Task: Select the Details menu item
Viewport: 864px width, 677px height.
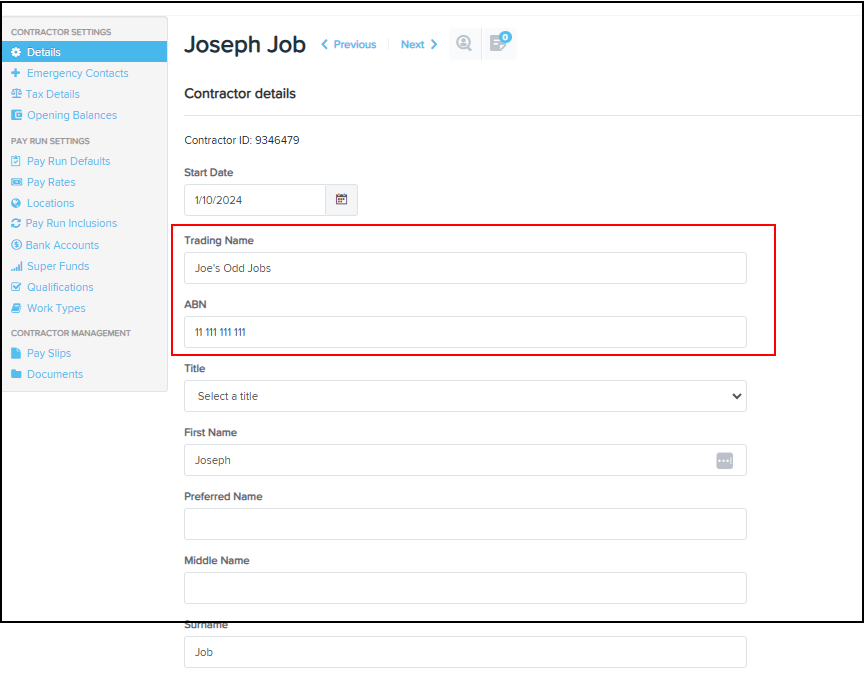Action: click(x=43, y=52)
